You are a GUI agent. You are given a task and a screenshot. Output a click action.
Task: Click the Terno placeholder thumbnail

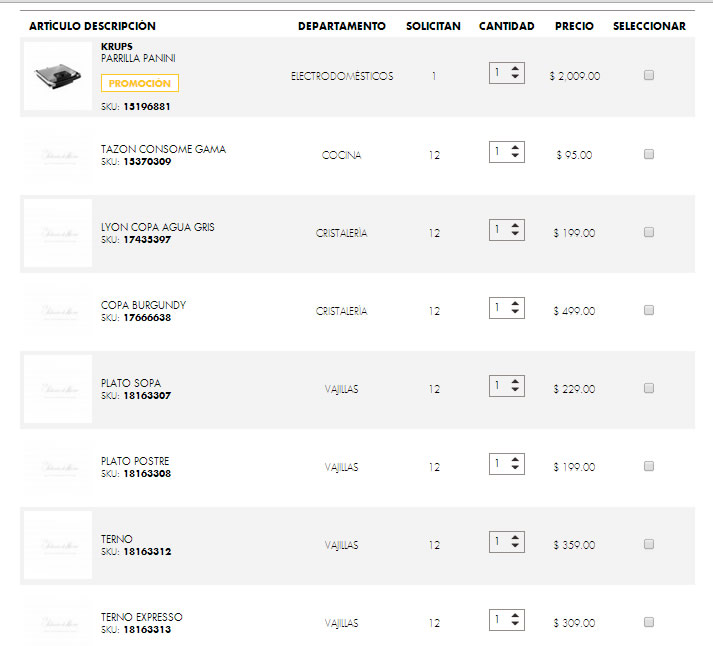tap(57, 545)
